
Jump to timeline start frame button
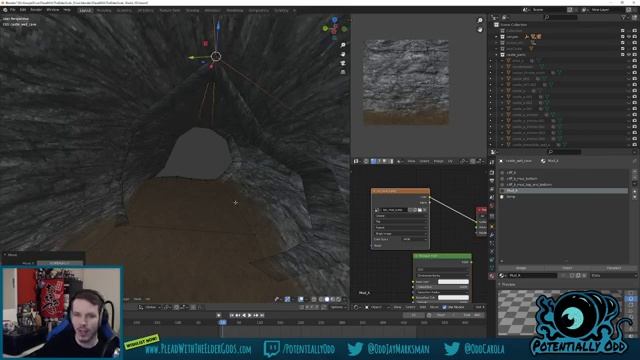(232, 315)
